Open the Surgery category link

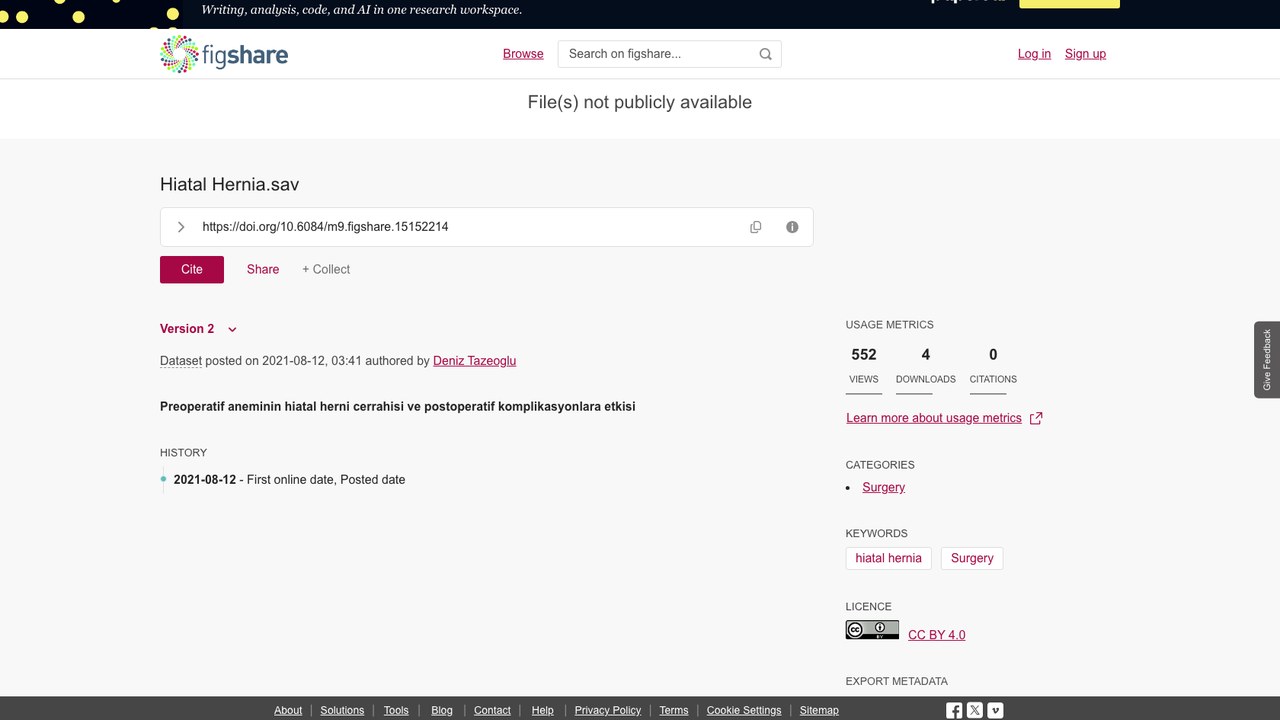coord(883,487)
